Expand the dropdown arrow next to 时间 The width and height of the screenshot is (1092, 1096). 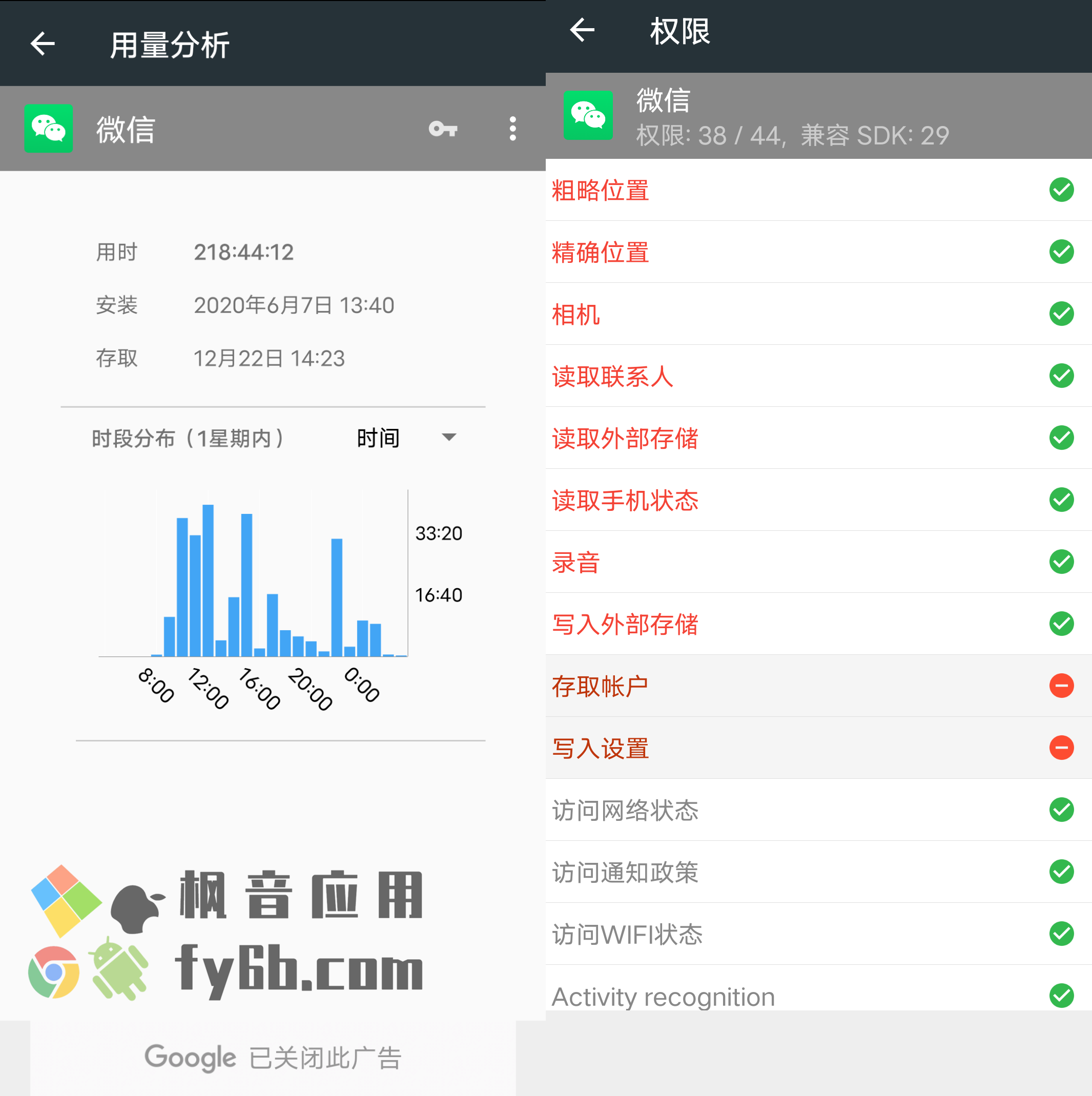coord(449,437)
